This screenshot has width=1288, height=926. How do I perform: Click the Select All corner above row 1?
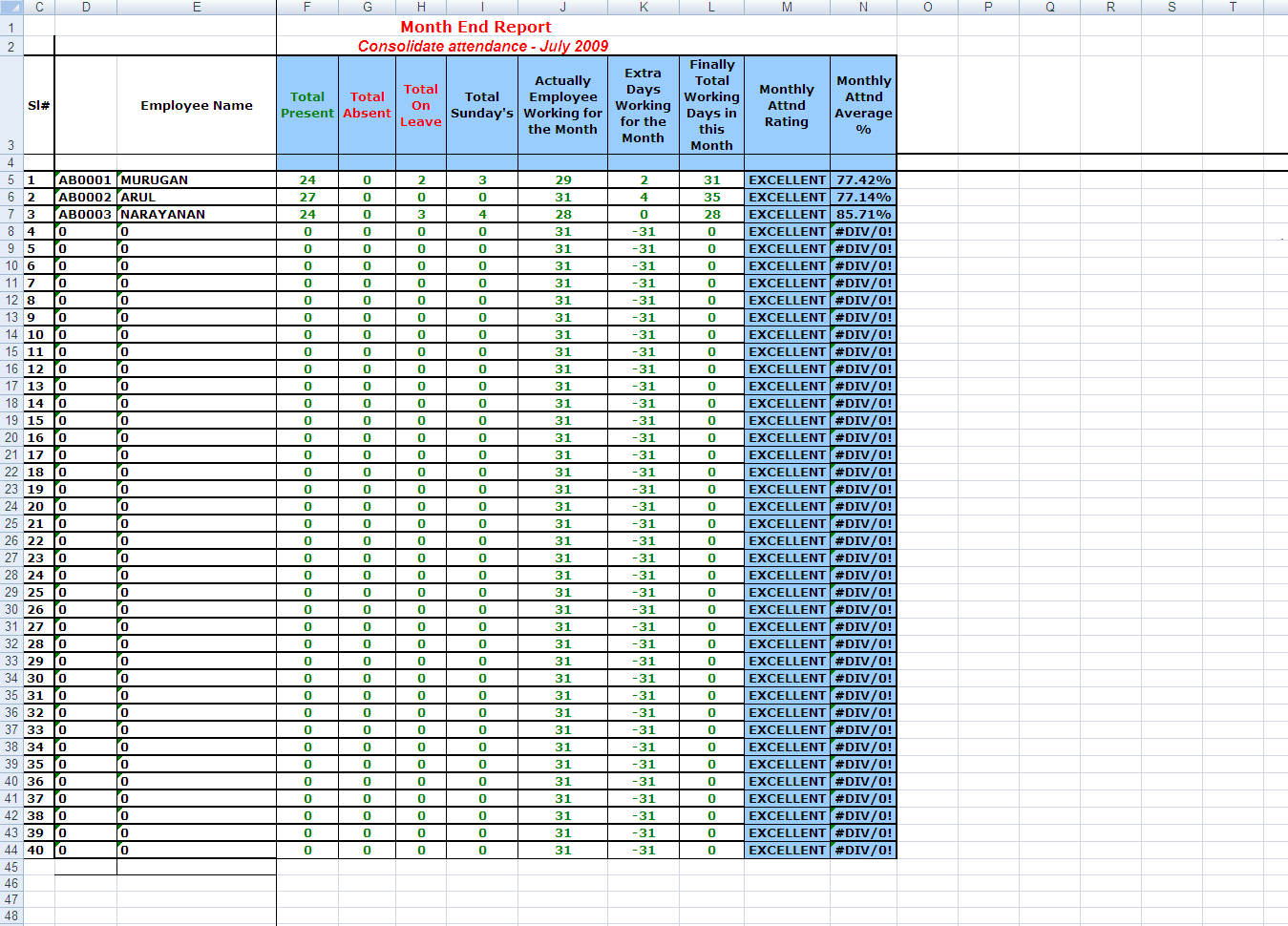click(x=11, y=7)
